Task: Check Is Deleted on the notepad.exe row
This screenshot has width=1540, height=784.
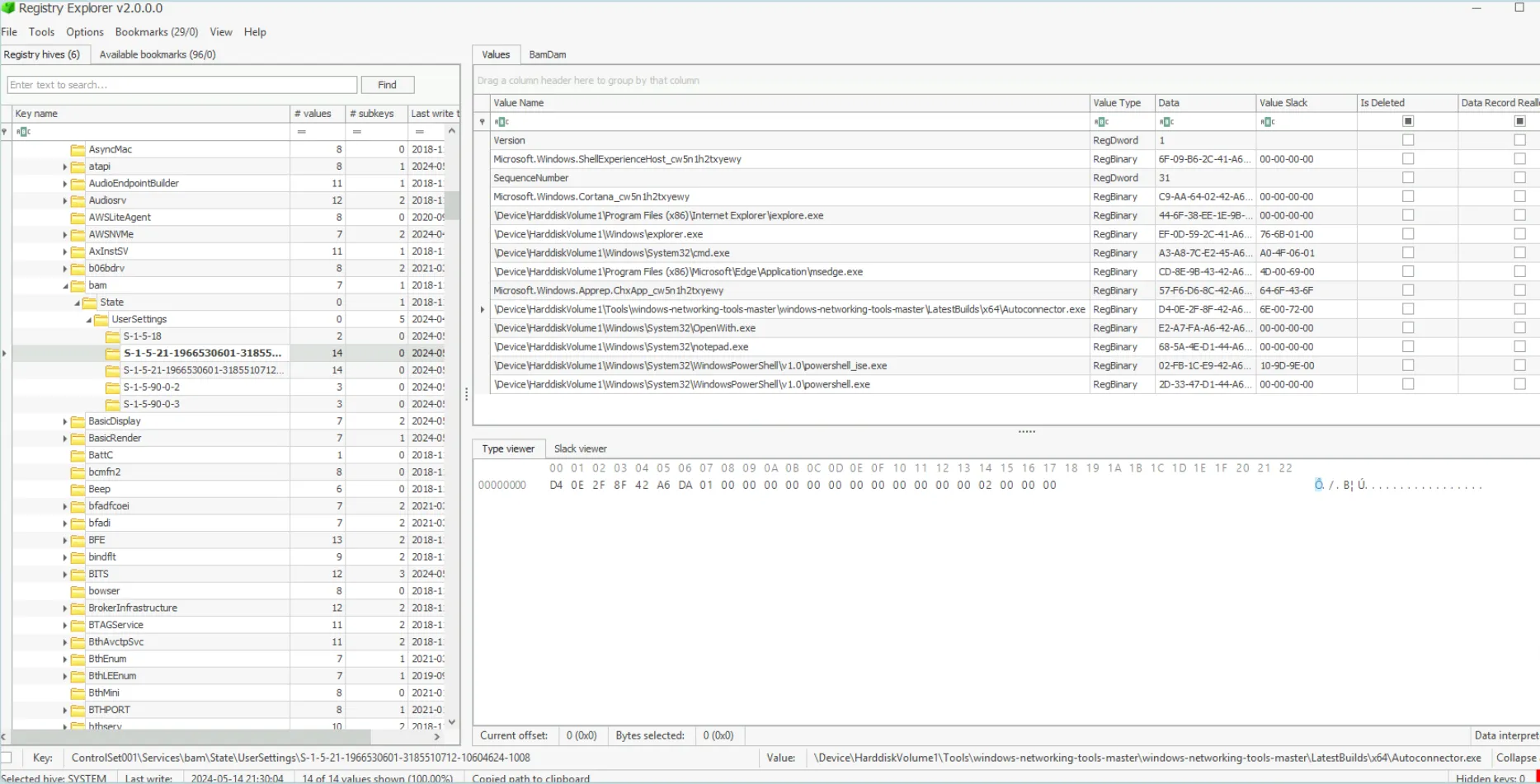Action: coord(1408,347)
